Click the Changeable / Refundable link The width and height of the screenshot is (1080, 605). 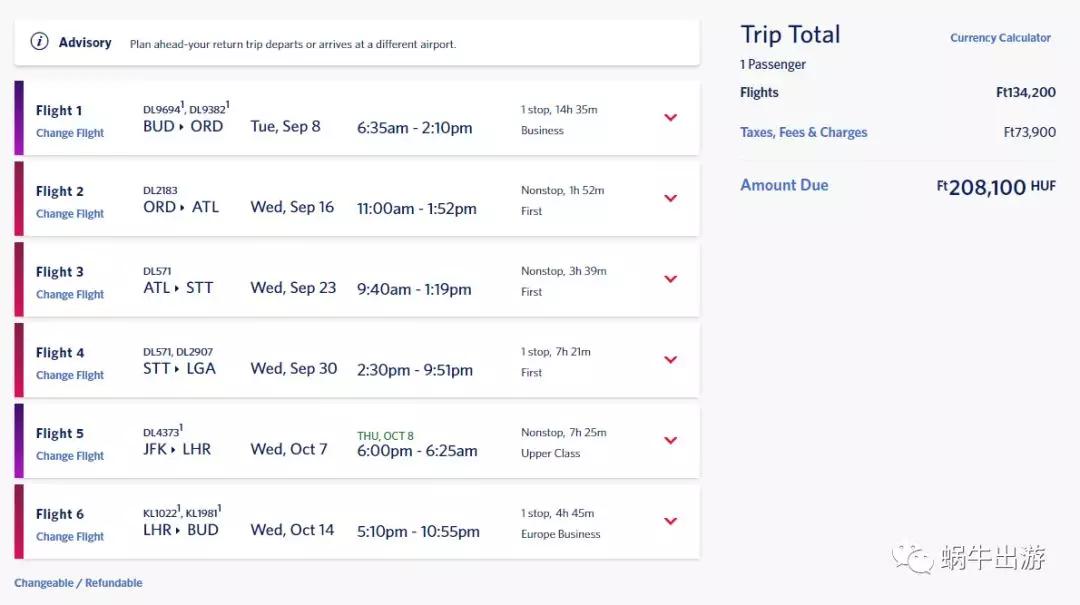point(78,583)
